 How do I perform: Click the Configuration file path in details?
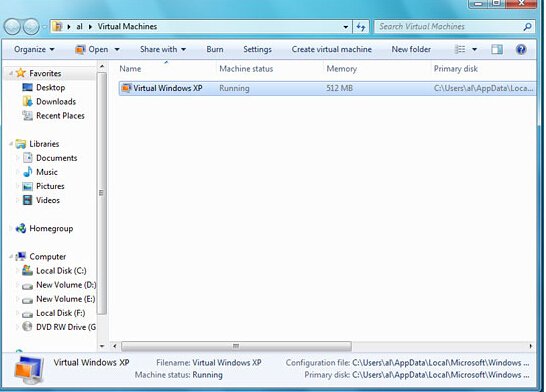[x=440, y=363]
